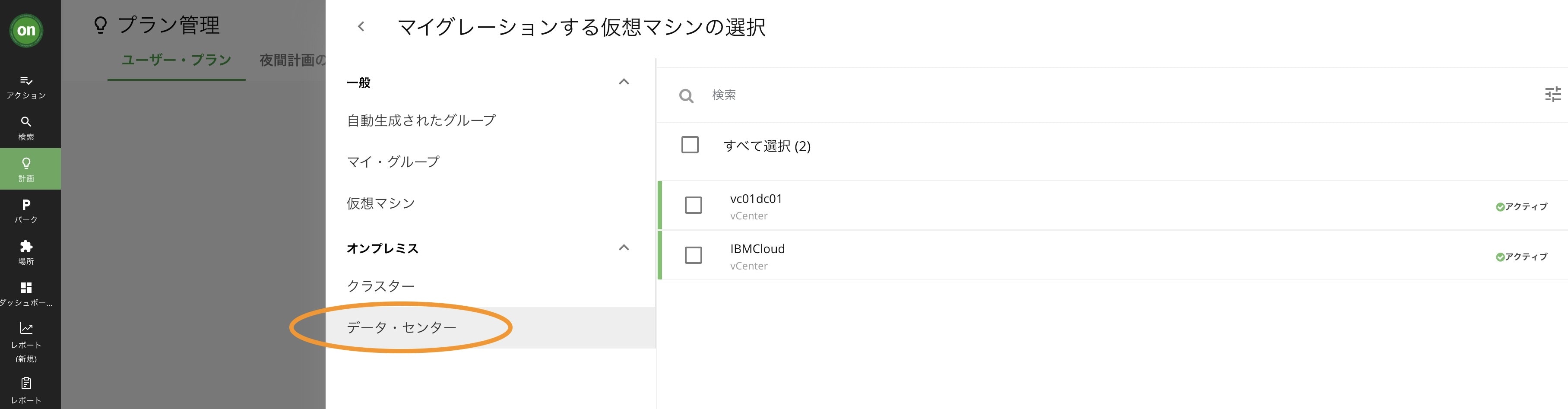
Task: Click into the 検索 input field
Action: 1120,95
